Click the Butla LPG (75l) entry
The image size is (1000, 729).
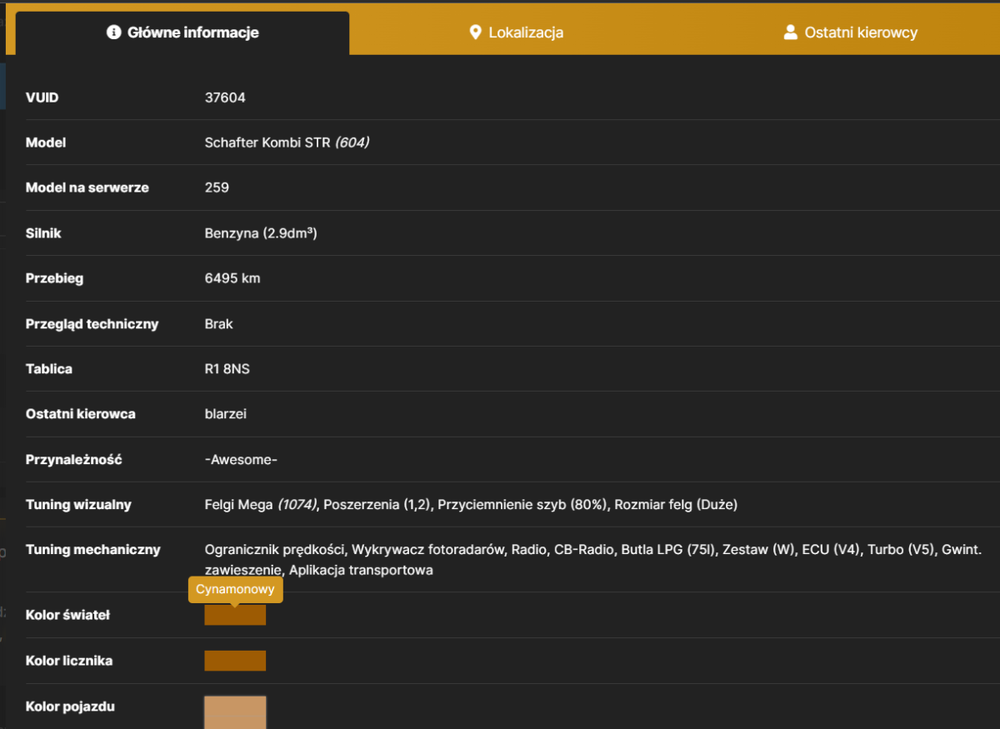pos(668,550)
